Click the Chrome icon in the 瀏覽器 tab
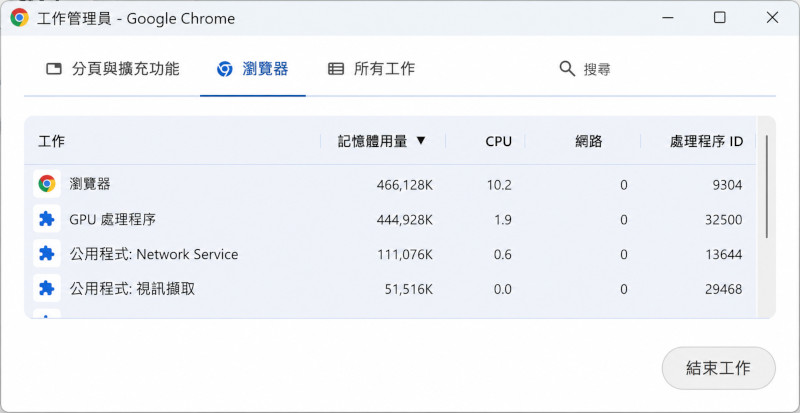Viewport: 800px width, 413px height. (x=224, y=68)
